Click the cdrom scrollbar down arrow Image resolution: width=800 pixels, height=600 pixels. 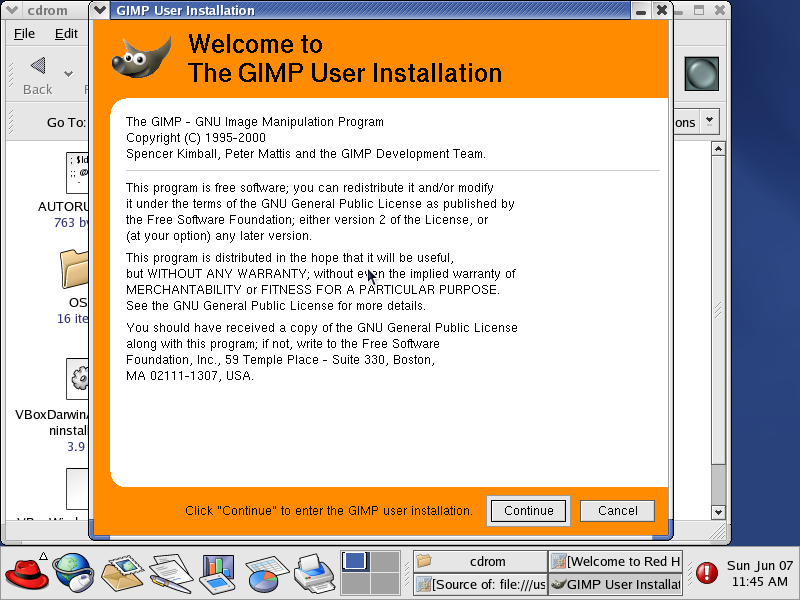tap(718, 512)
